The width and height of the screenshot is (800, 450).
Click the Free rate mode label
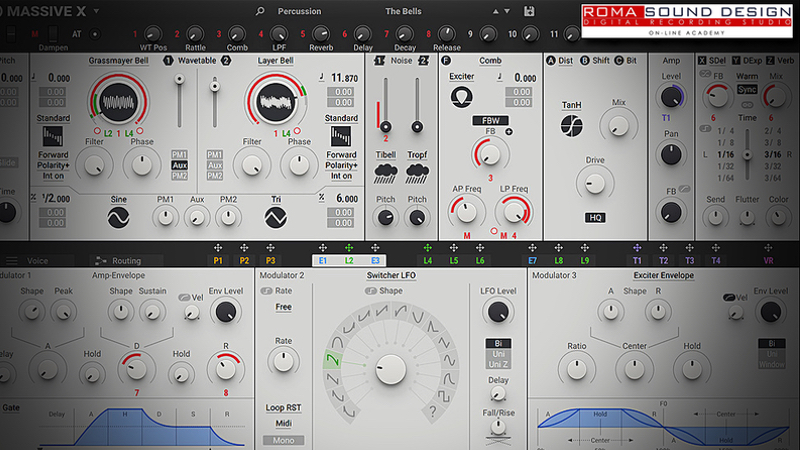tap(284, 307)
